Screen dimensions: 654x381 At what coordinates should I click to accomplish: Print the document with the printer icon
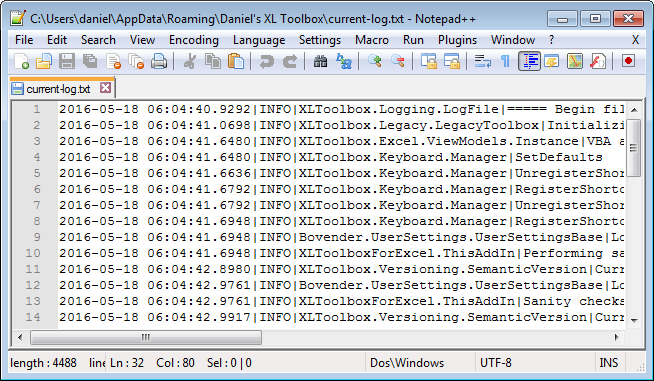pos(159,61)
